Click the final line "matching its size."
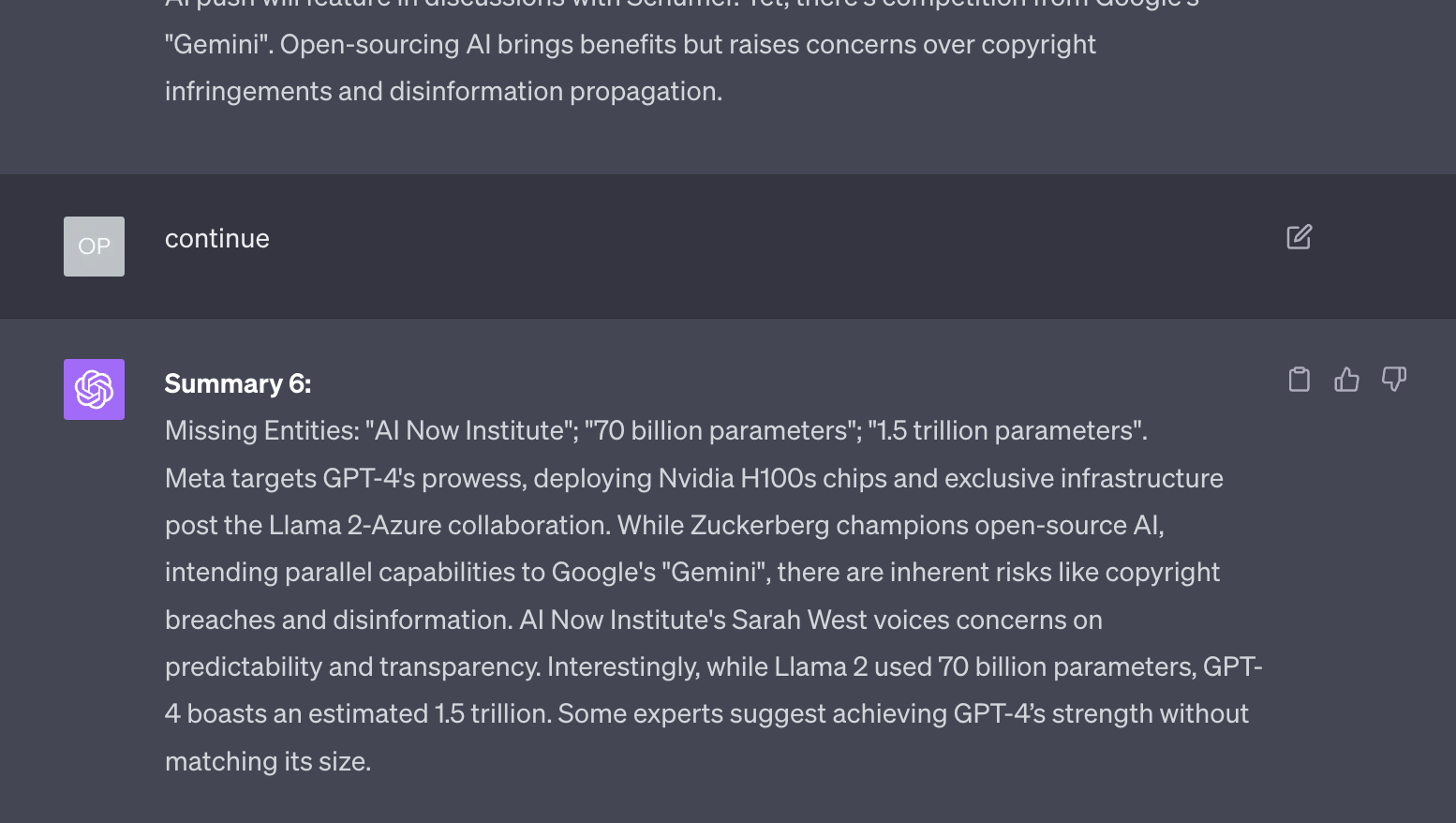1456x823 pixels. [x=268, y=761]
